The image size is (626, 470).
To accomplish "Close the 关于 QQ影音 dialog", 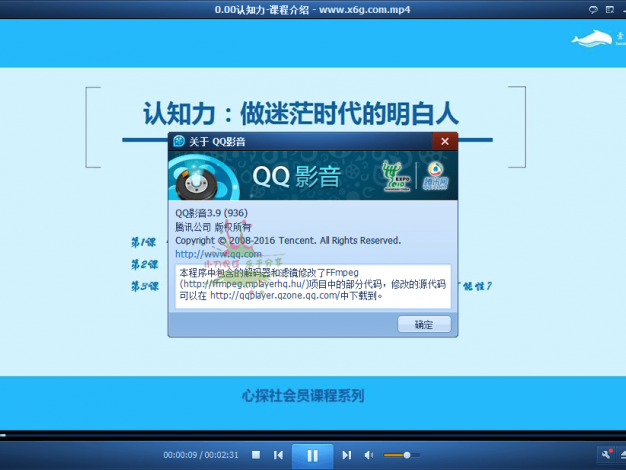I will [445, 141].
